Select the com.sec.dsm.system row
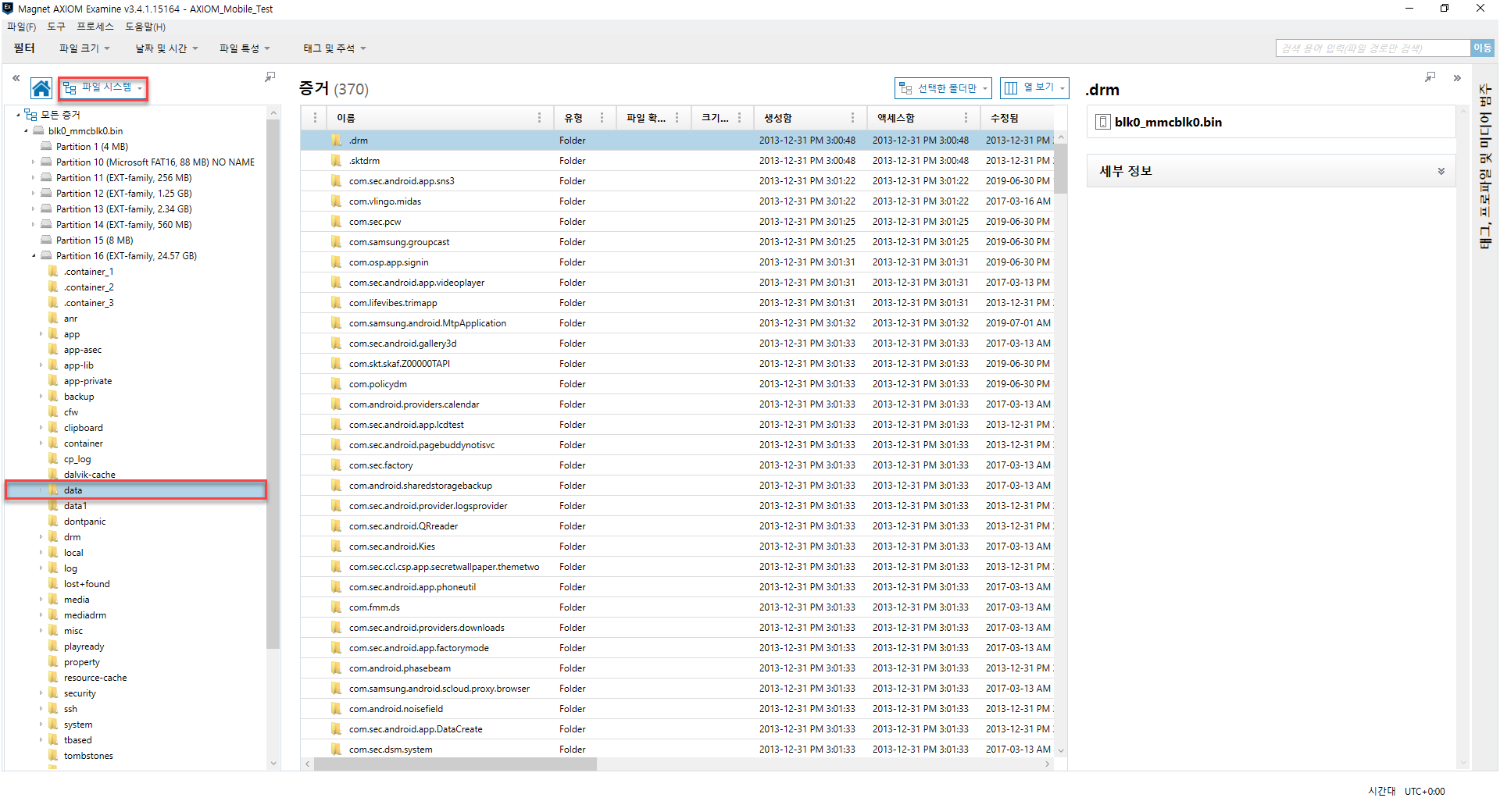Screen dimensions: 1500x812 tap(677, 750)
